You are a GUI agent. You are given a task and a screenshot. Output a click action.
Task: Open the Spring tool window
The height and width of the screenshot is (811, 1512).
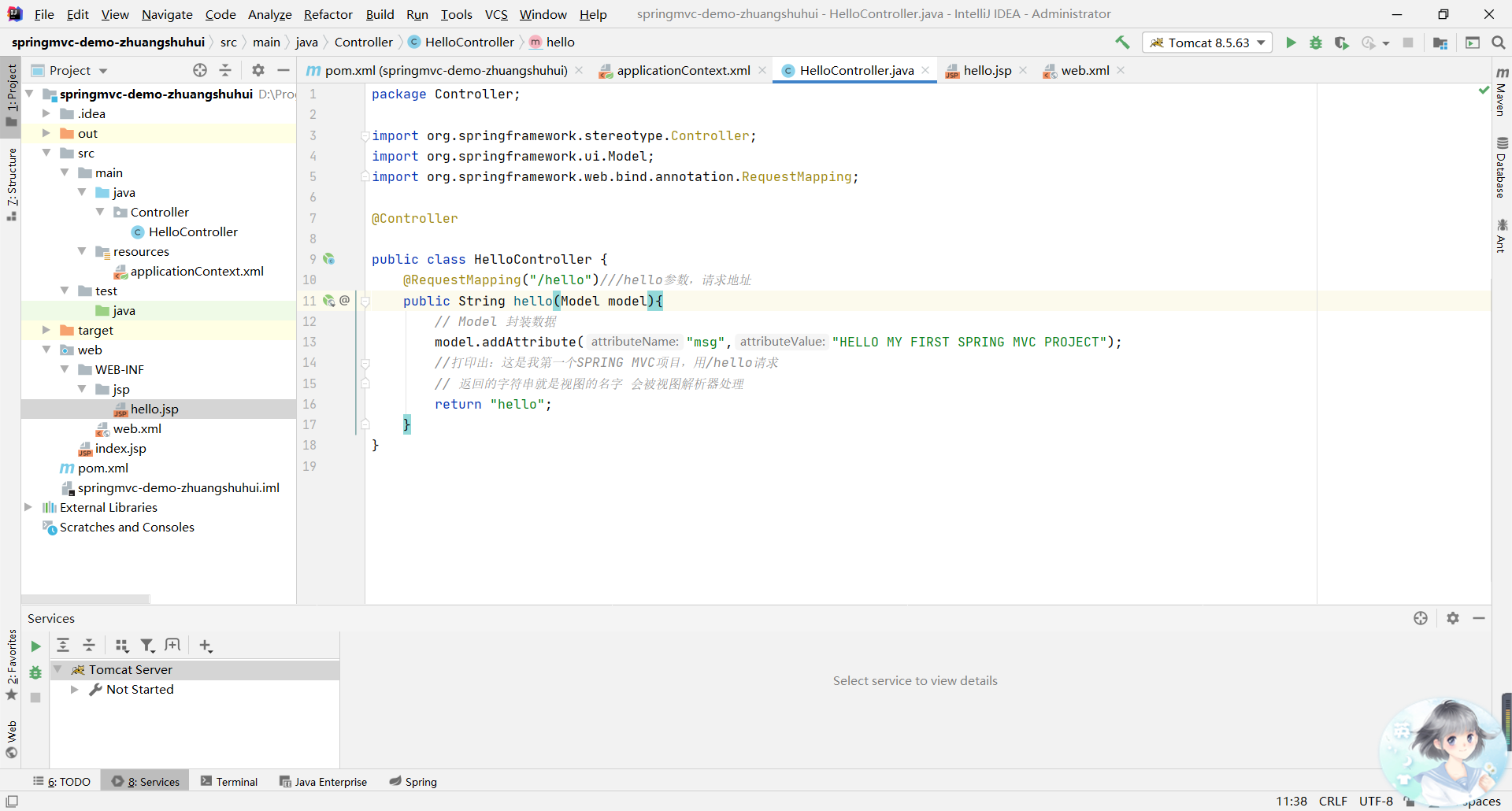pyautogui.click(x=413, y=781)
